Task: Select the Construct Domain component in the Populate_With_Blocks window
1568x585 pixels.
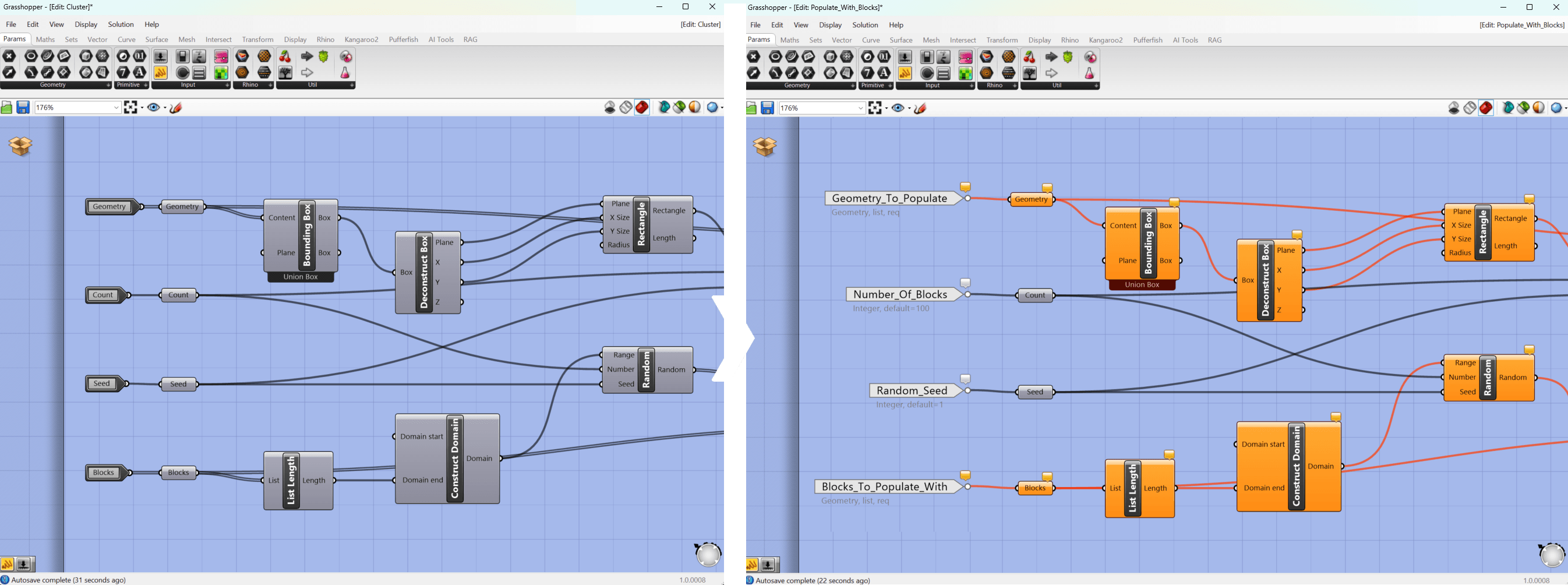Action: 1288,467
